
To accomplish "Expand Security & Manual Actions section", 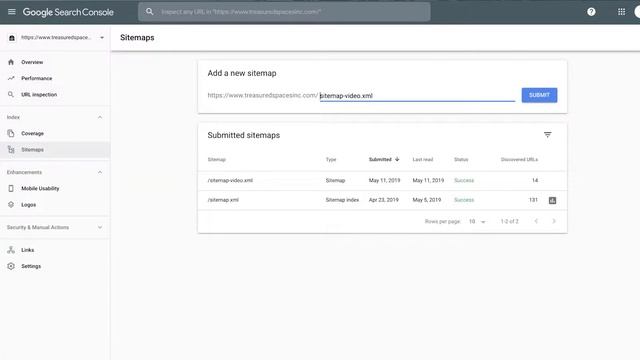I will [100, 227].
